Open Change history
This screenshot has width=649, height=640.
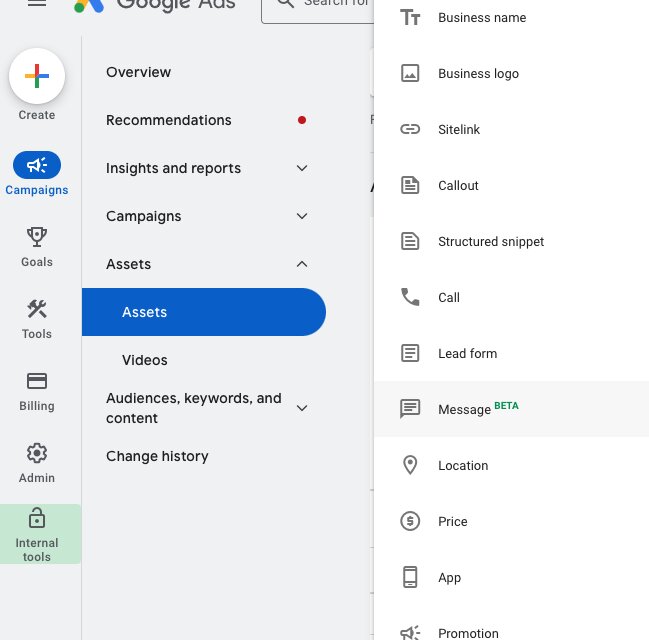pos(157,456)
